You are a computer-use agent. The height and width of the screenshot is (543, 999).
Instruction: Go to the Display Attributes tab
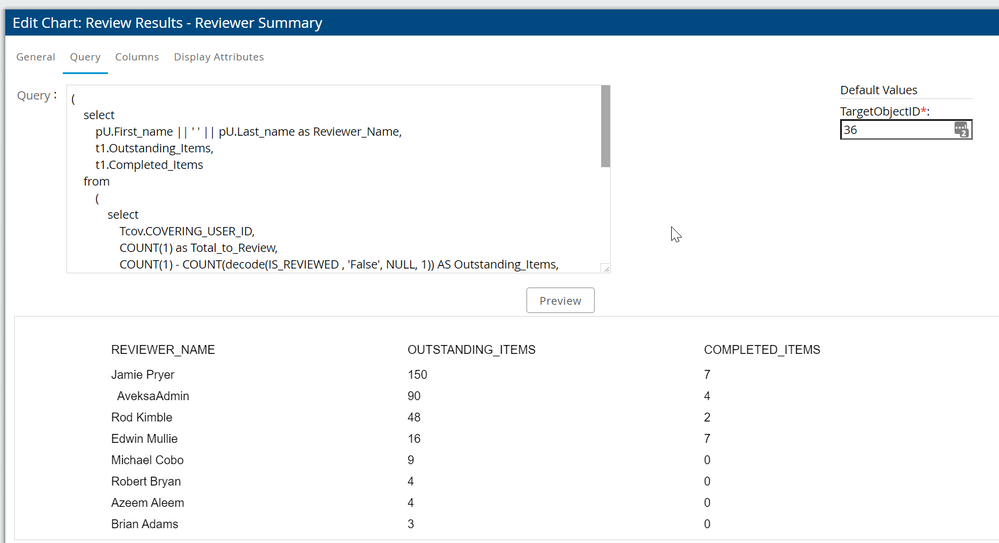[219, 57]
